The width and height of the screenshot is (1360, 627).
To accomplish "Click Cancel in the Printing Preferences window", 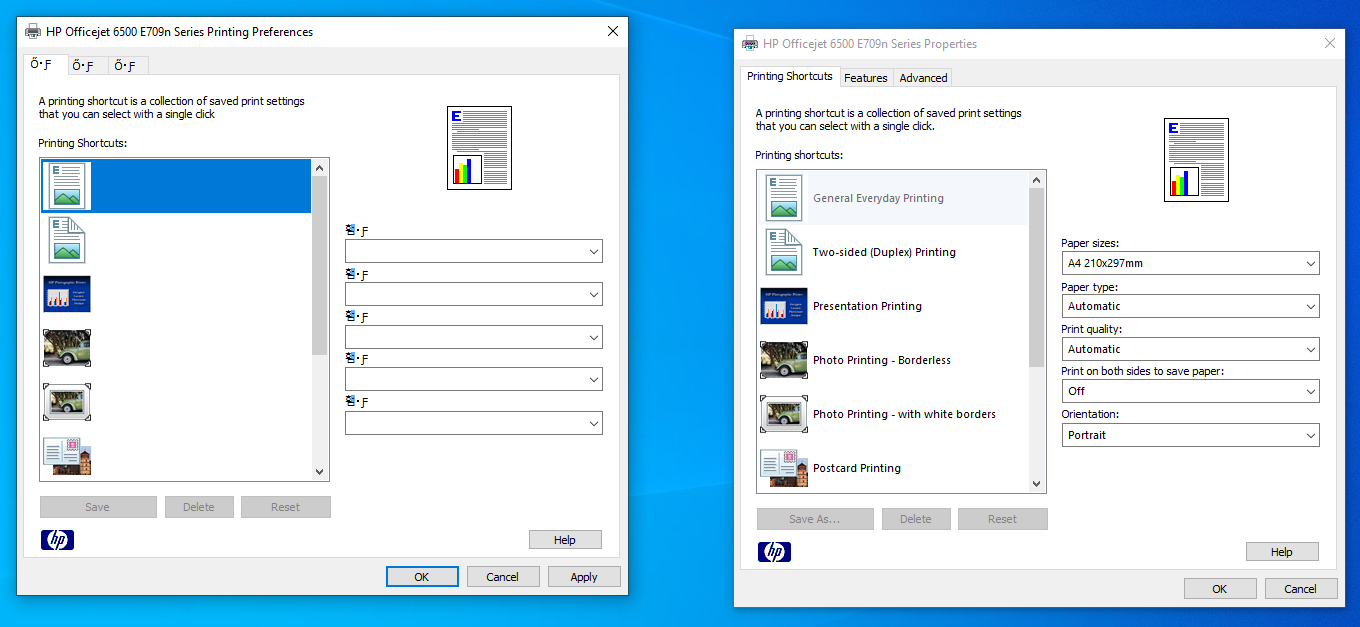I will pyautogui.click(x=503, y=577).
